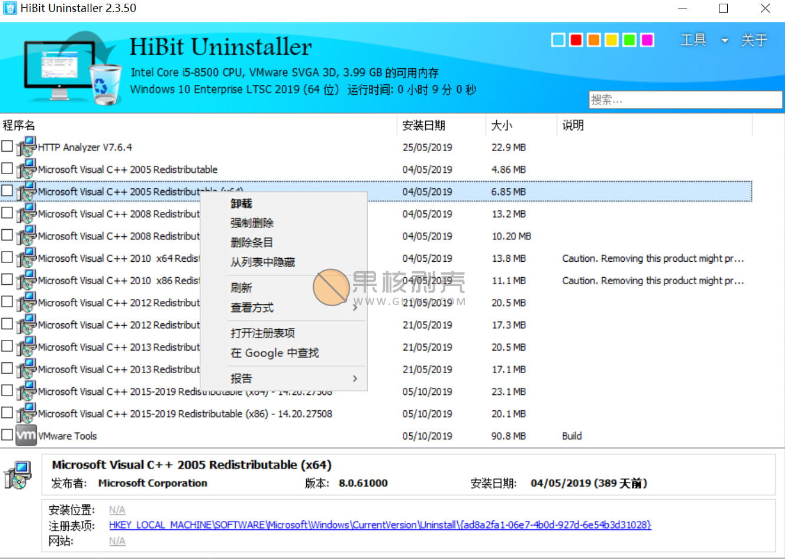785x559 pixels.
Task: Click the VMware Tools program icon
Action: [x=26, y=436]
